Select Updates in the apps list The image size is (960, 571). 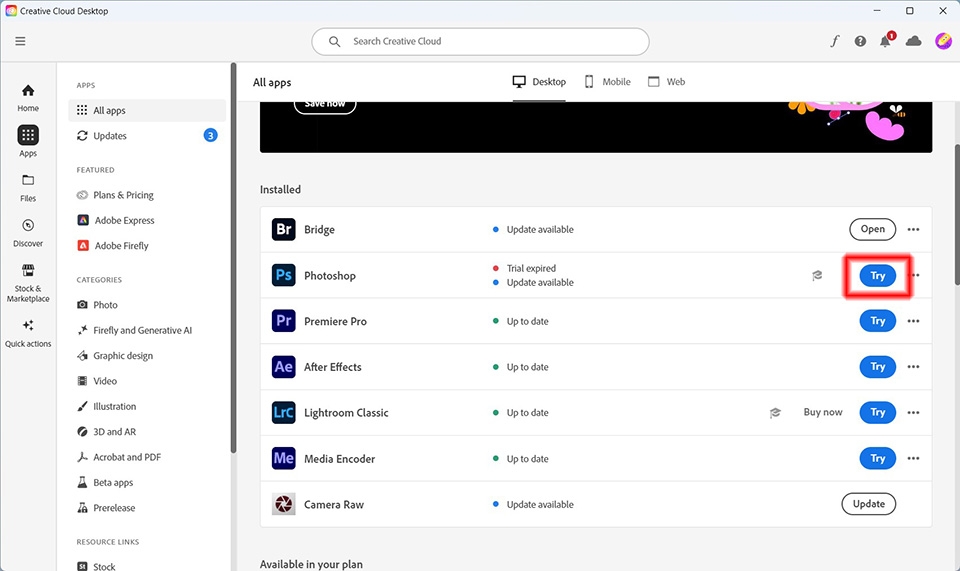pyautogui.click(x=147, y=136)
